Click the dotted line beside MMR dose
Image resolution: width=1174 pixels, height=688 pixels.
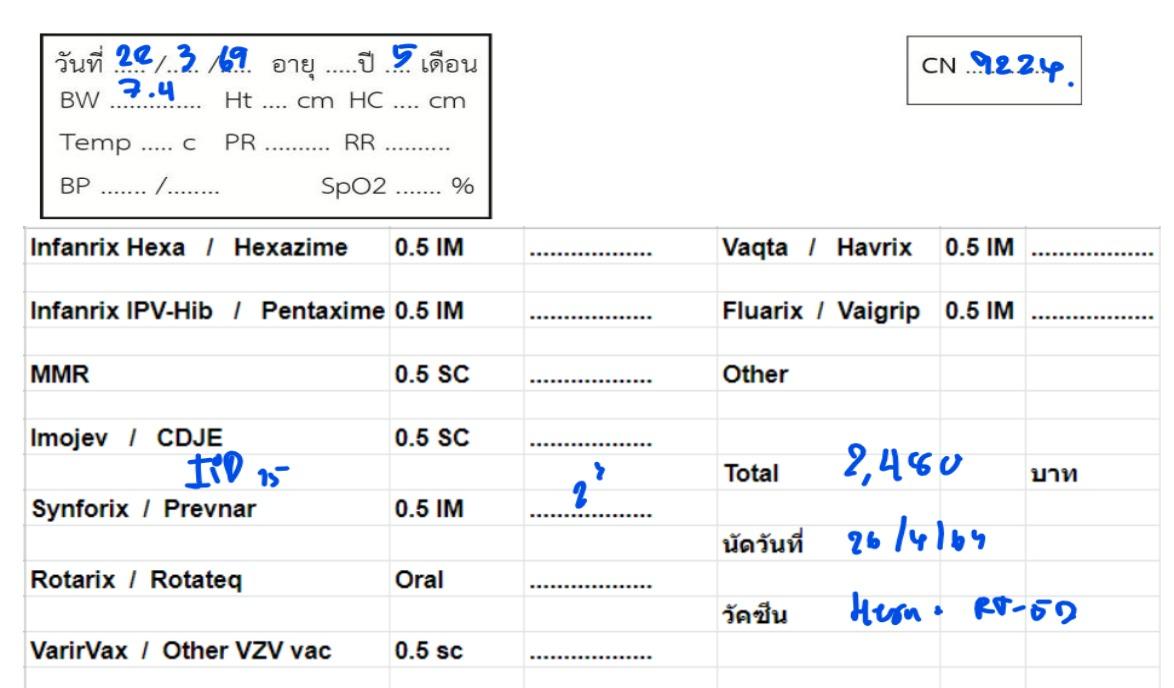(590, 376)
